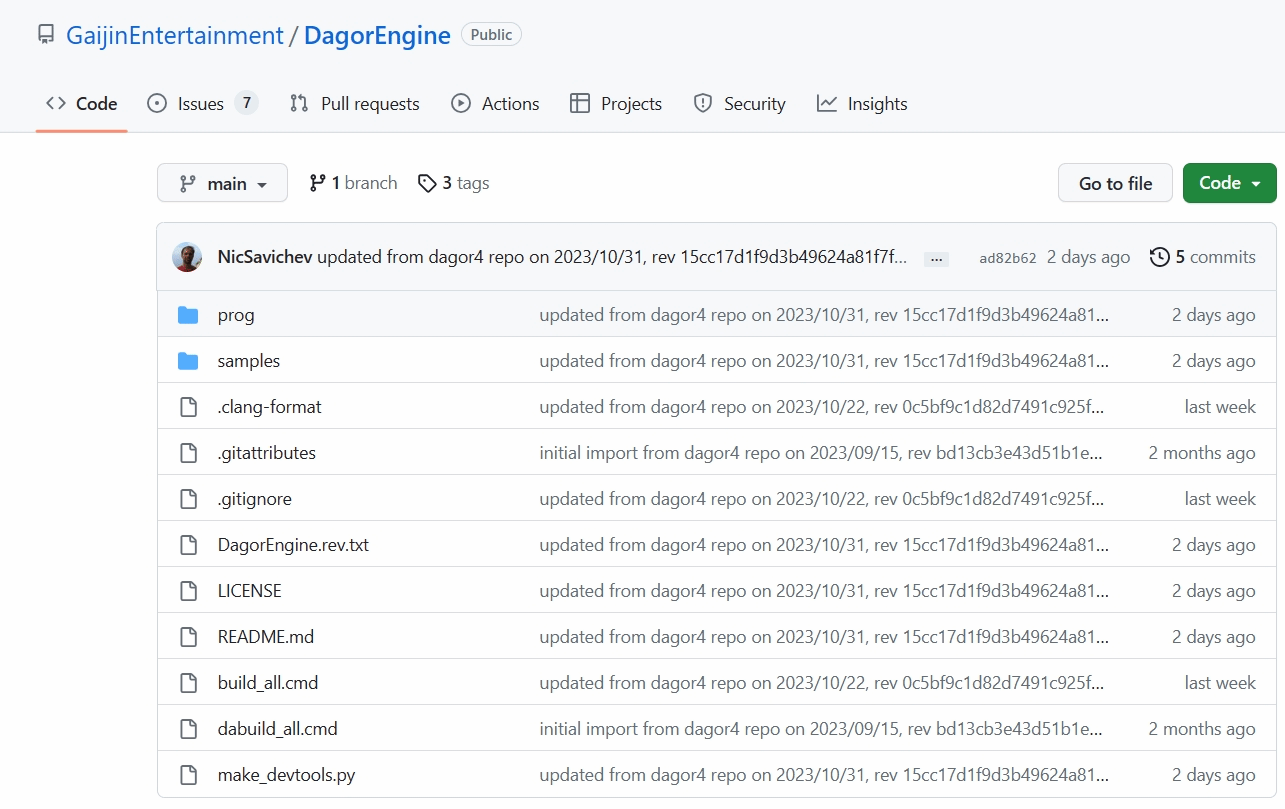Click the latest commit message text in the header
The image size is (1285, 809).
pos(612,257)
